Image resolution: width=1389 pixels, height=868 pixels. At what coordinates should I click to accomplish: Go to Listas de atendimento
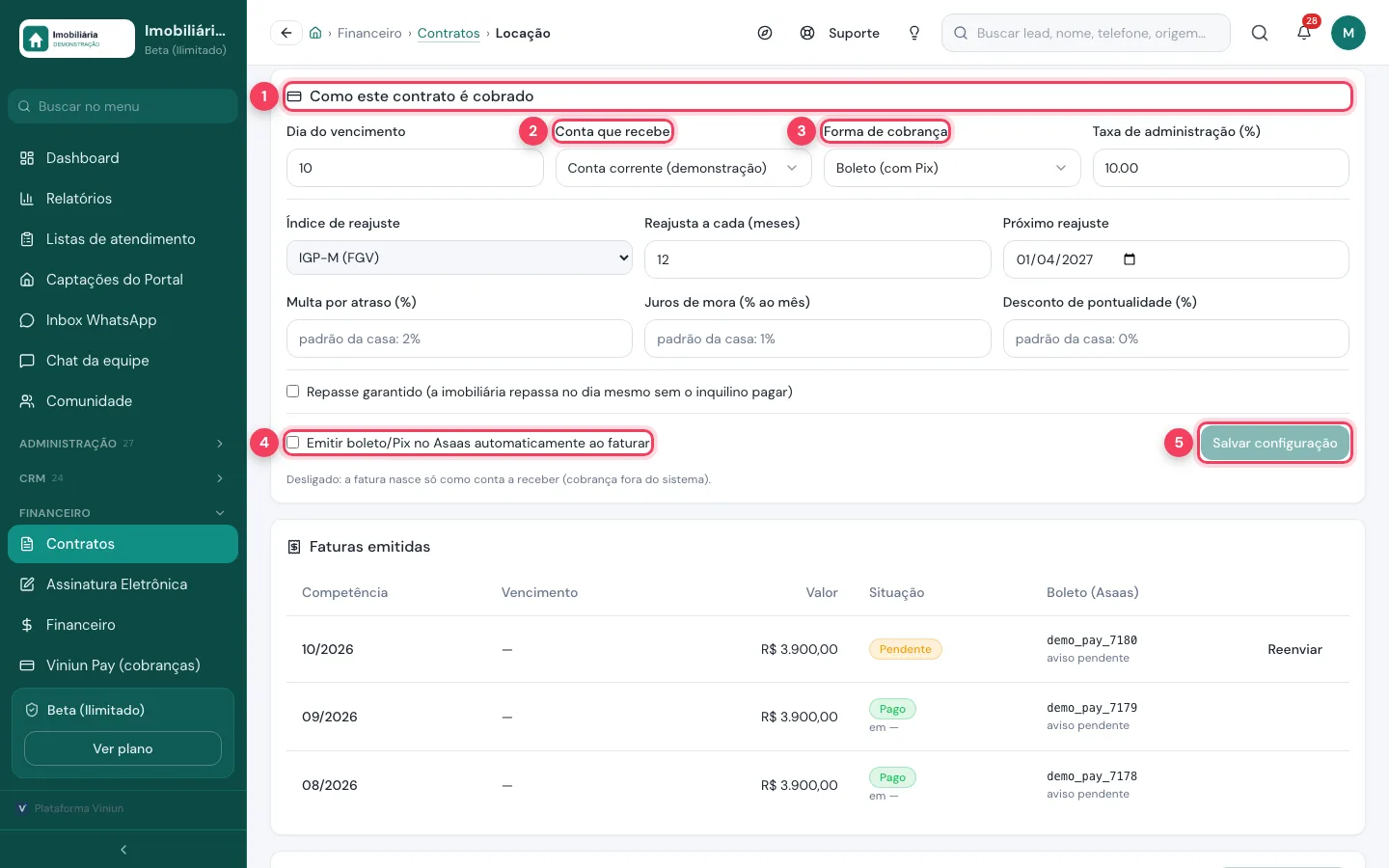point(123,239)
